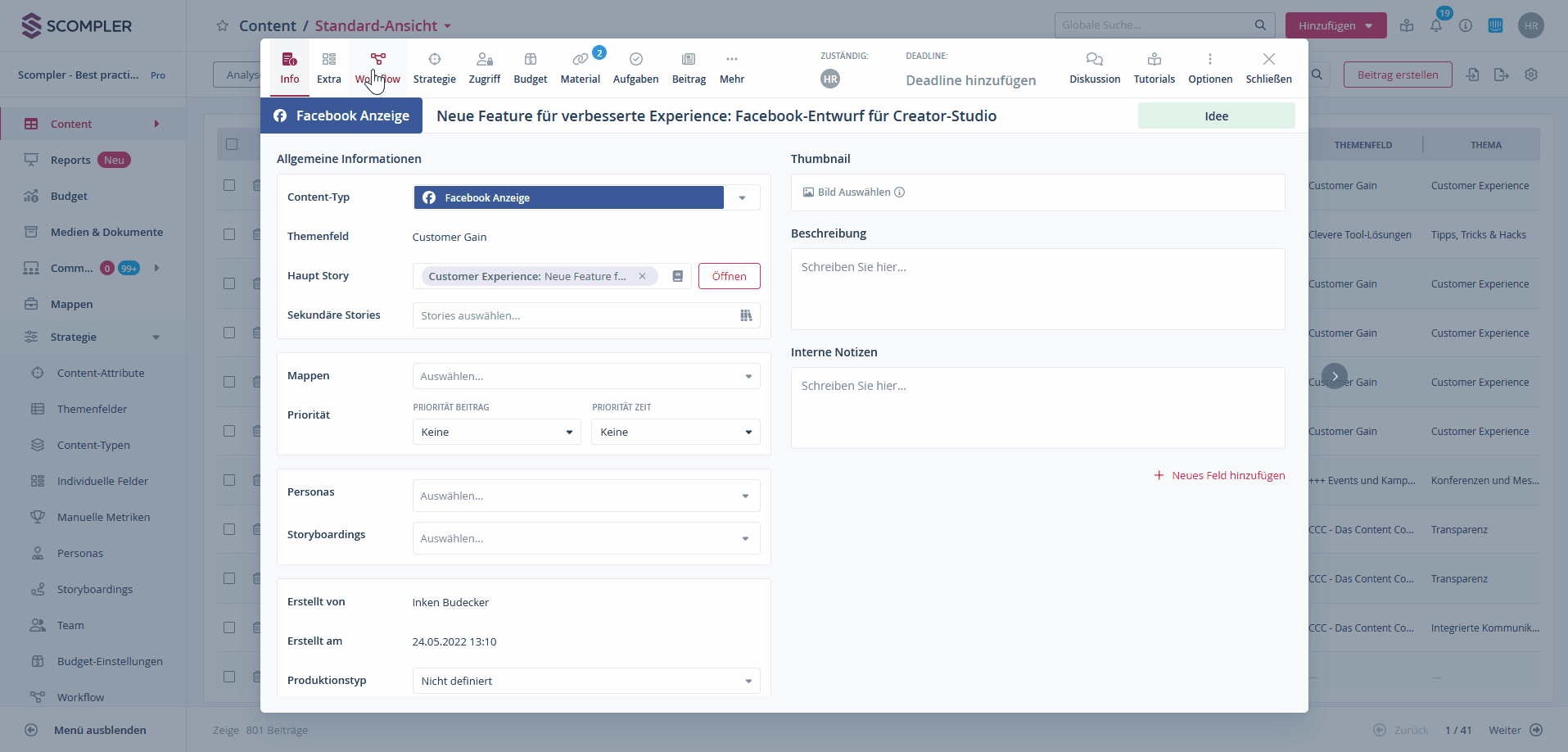Click the Öffnen button next to Haupt Story
The image size is (1568, 752).
729,276
